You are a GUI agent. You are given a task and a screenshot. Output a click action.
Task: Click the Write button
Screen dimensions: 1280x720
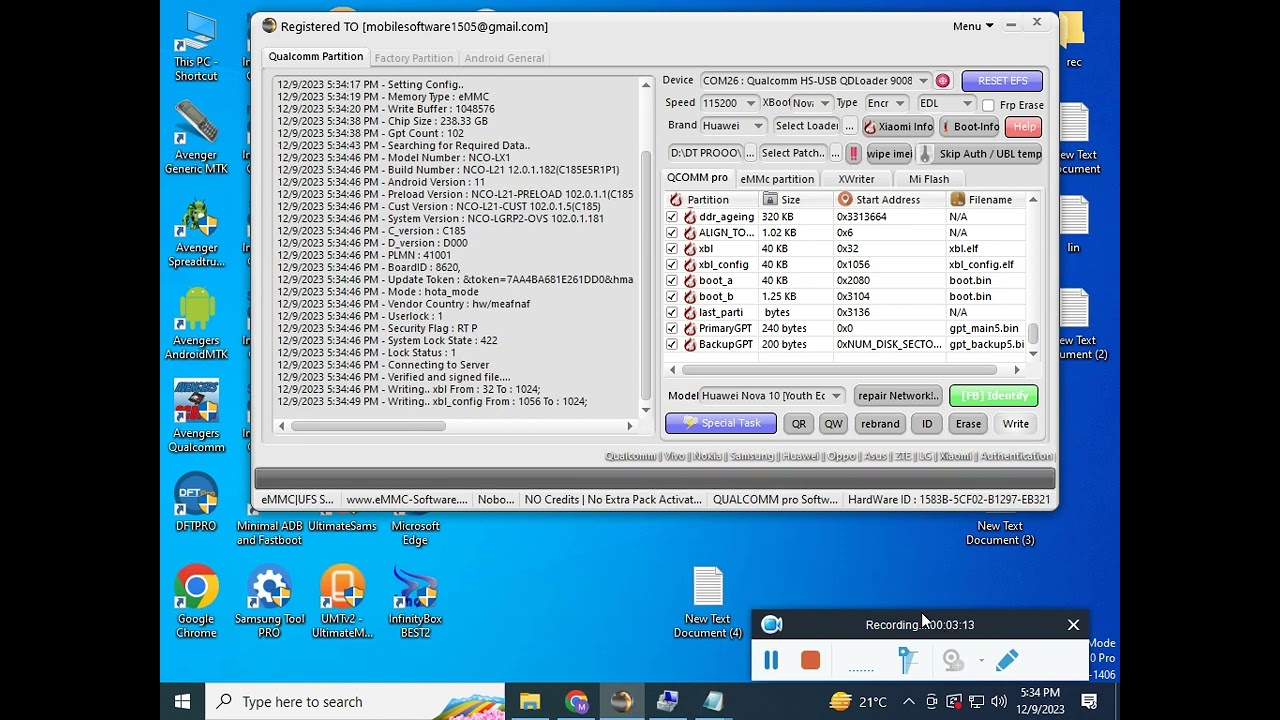1015,424
